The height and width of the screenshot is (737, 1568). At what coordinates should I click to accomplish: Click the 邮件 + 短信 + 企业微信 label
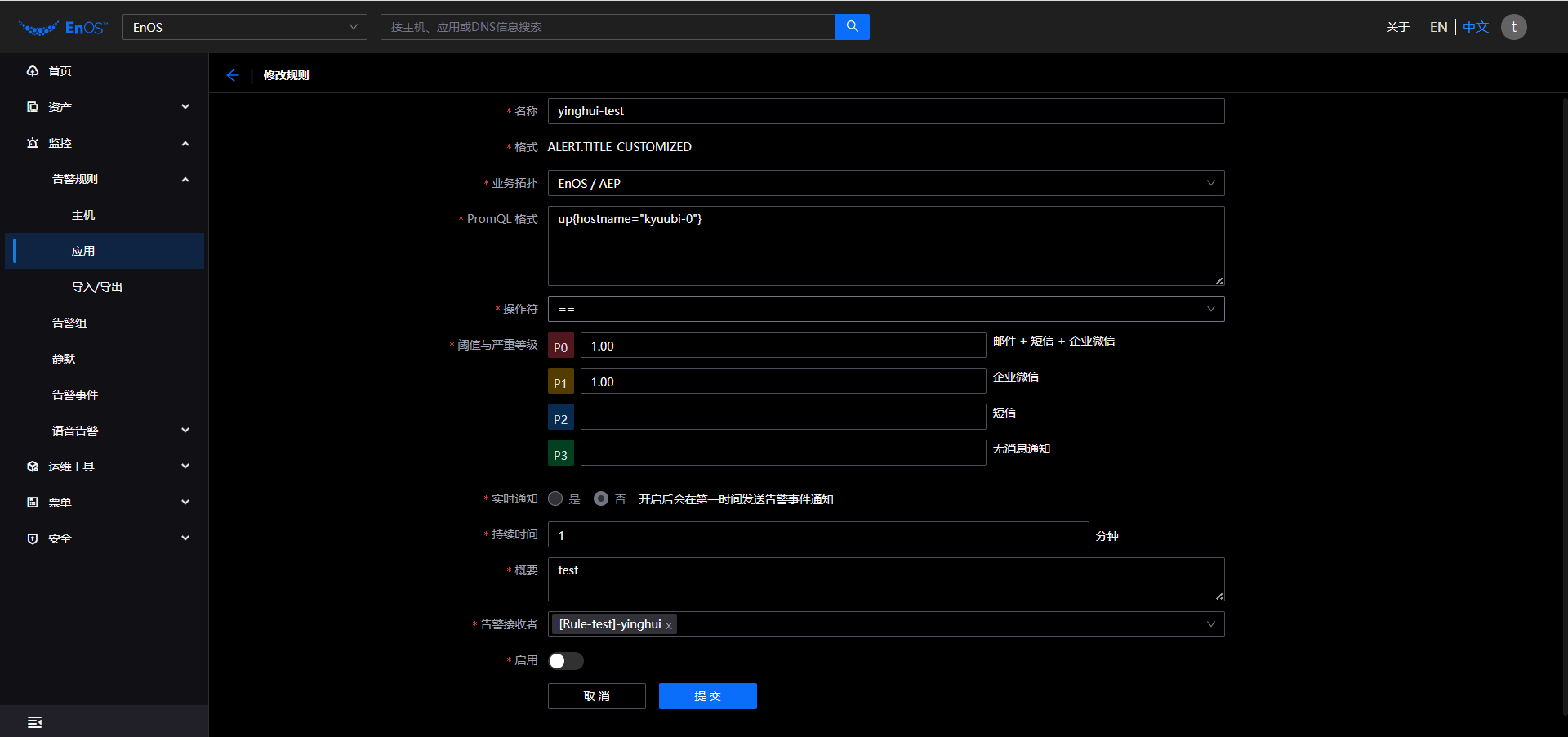point(1053,341)
